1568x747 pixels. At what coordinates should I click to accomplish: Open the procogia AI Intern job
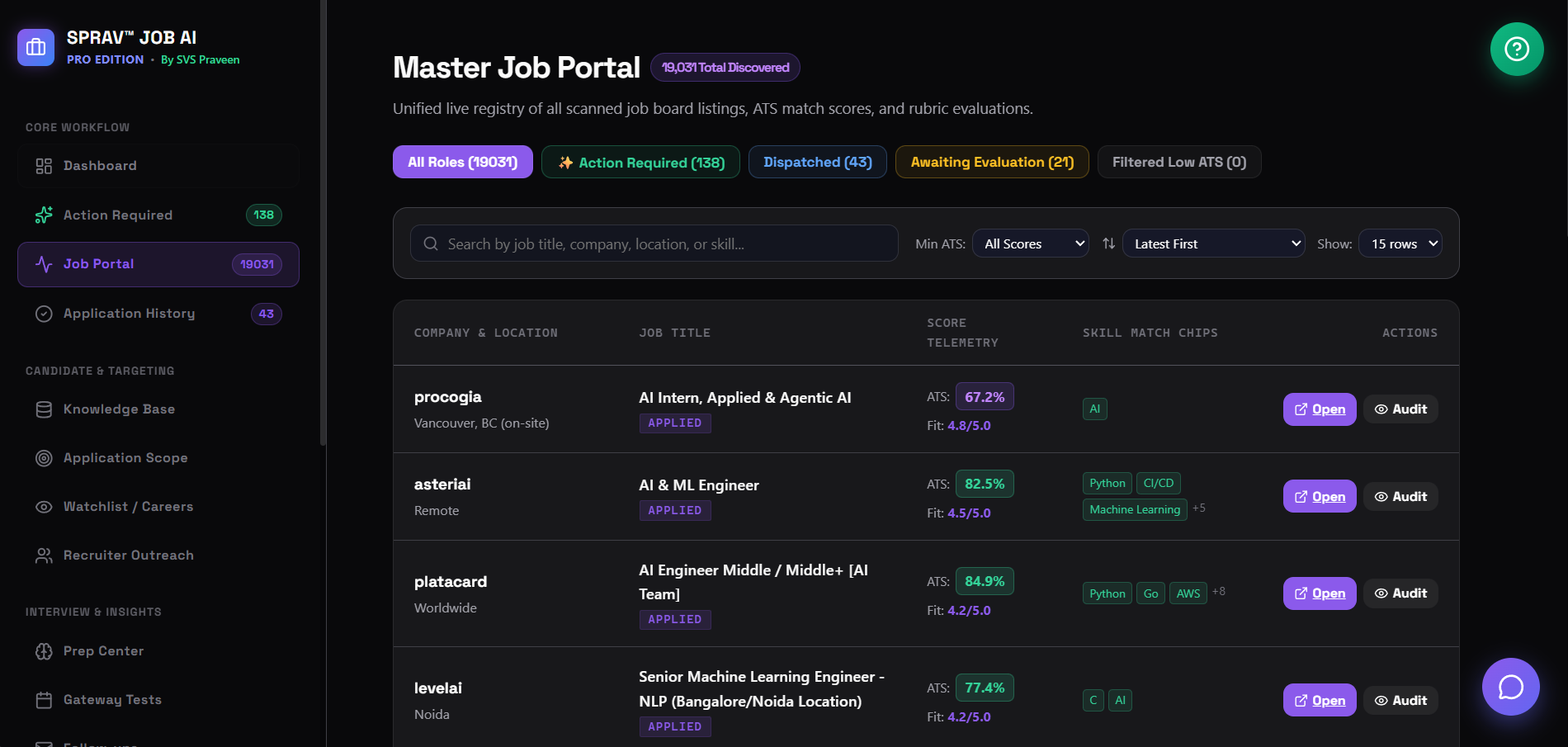1320,409
